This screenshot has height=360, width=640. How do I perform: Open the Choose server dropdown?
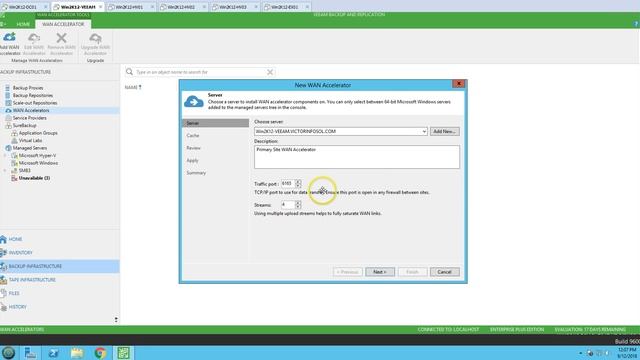click(x=424, y=131)
